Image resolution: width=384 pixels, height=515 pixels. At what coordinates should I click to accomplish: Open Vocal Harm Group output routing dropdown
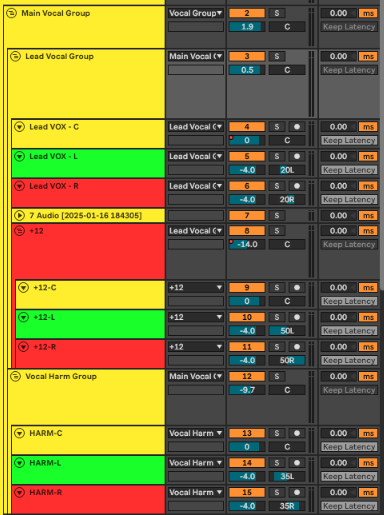tap(196, 376)
